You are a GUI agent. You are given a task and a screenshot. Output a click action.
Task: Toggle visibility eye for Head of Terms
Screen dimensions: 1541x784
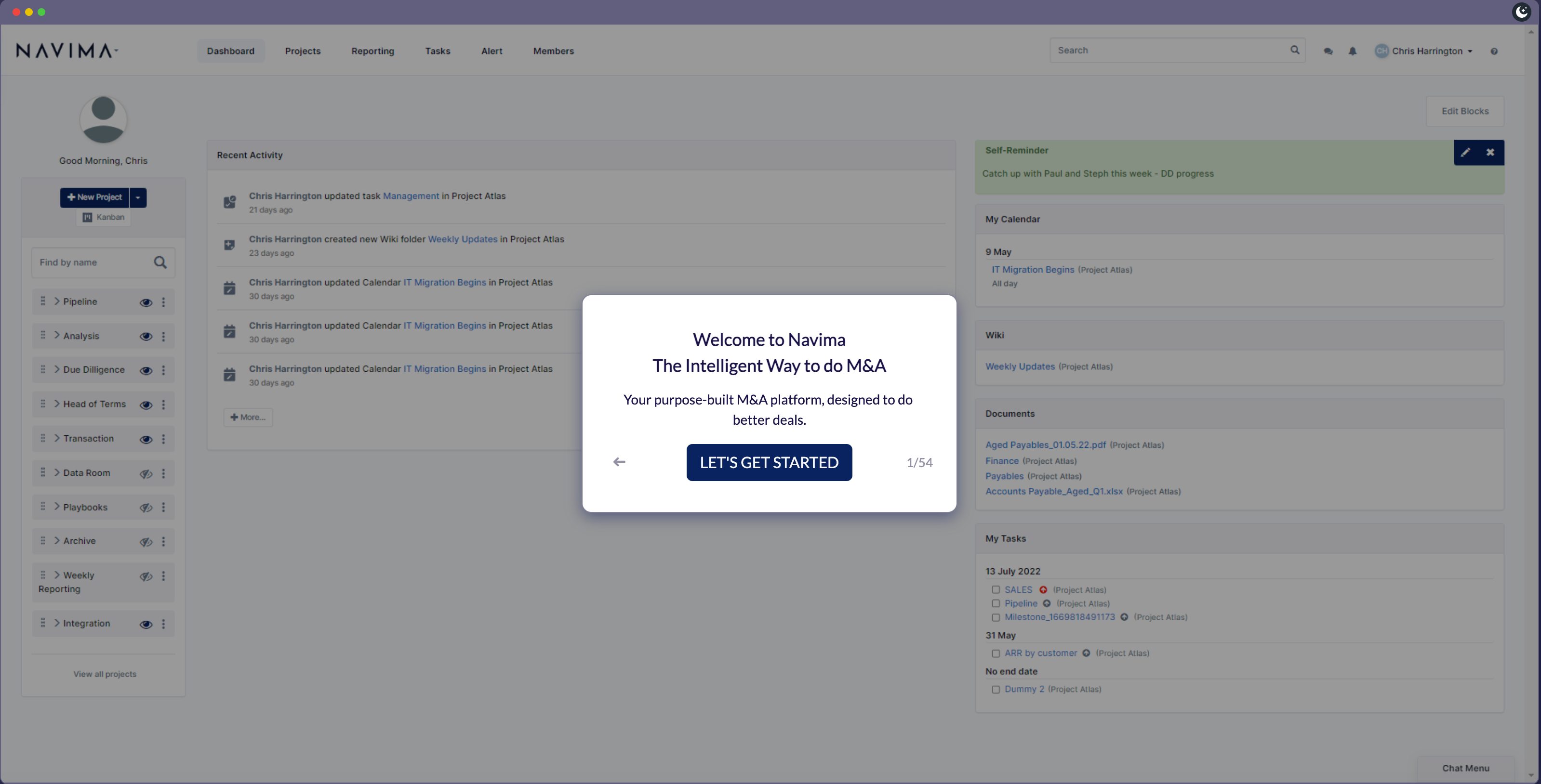[146, 405]
